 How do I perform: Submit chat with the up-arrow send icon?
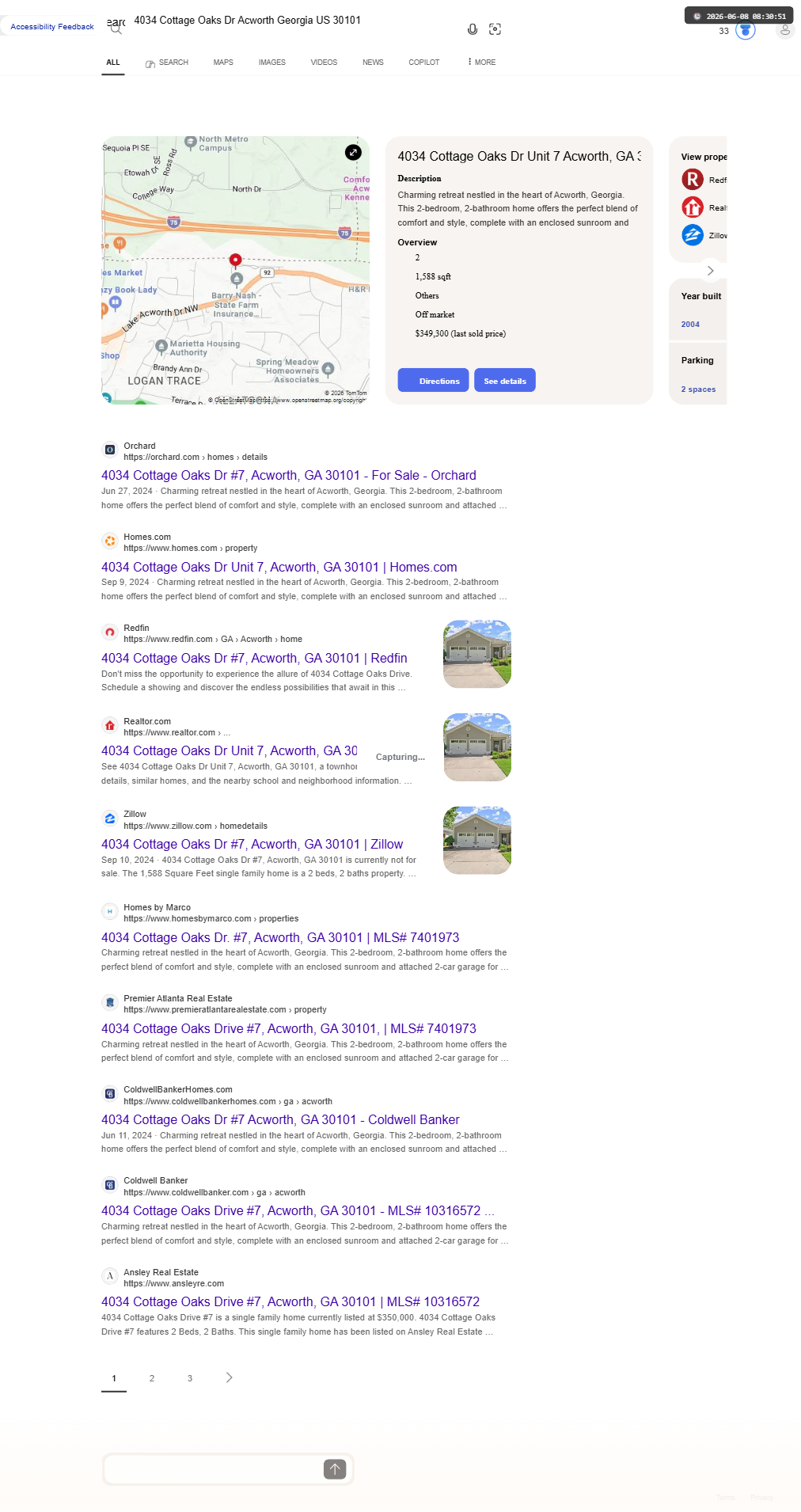[335, 1469]
